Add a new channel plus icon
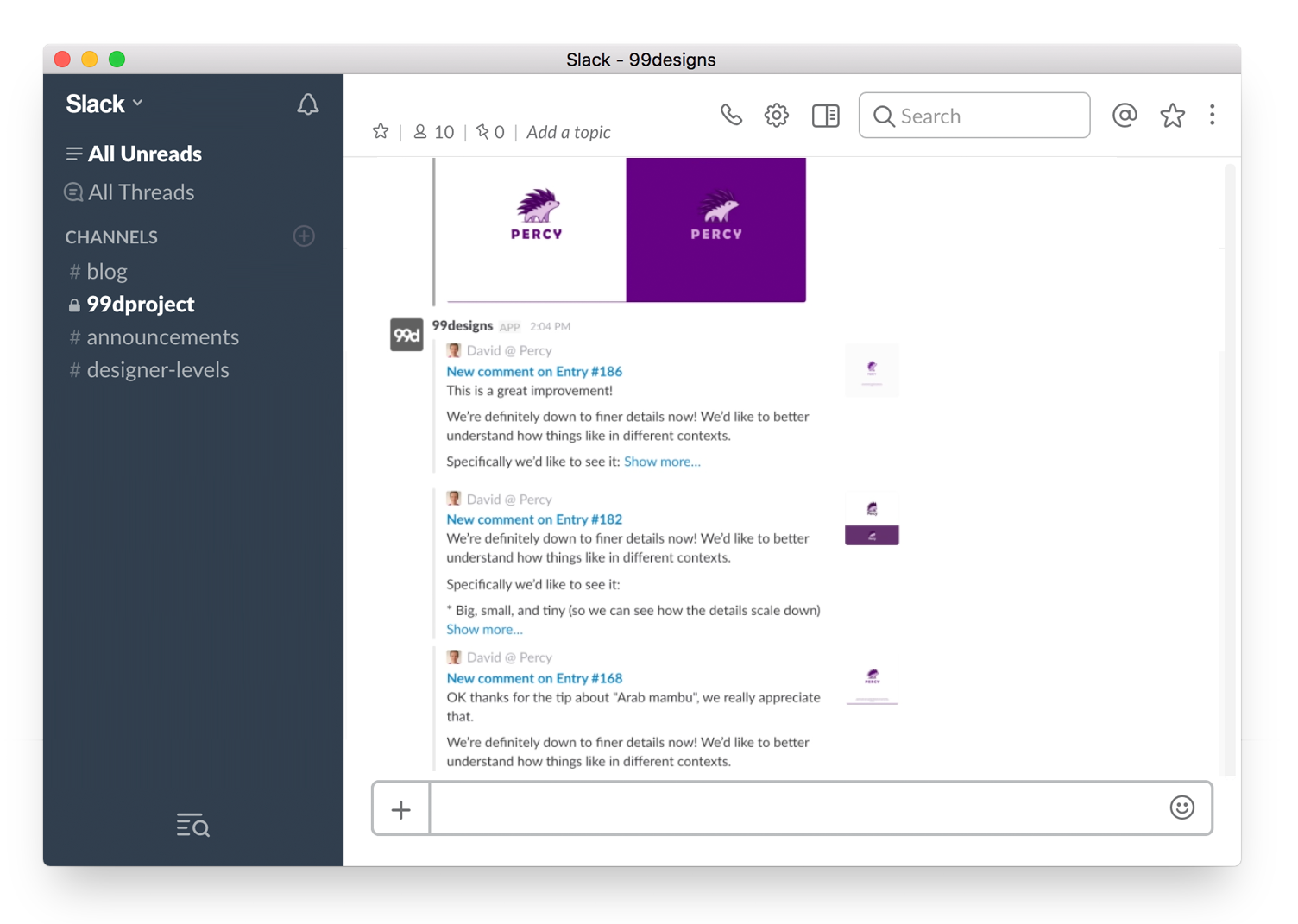1298x924 pixels. 304,236
